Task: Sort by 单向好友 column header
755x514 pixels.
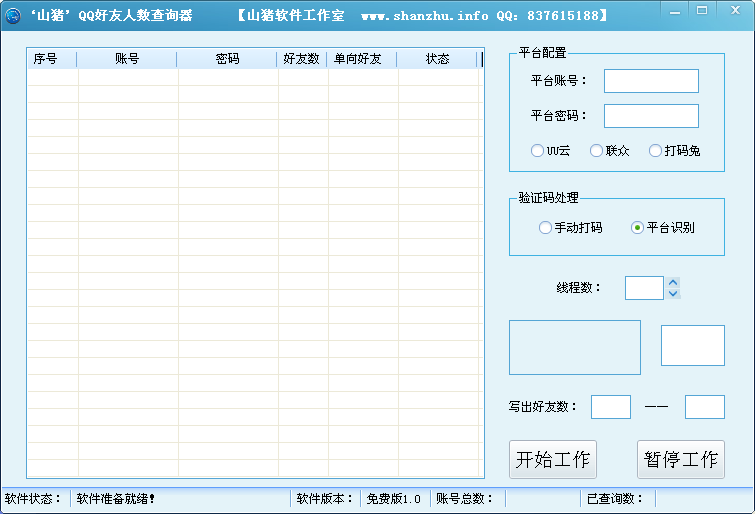Action: [x=362, y=59]
